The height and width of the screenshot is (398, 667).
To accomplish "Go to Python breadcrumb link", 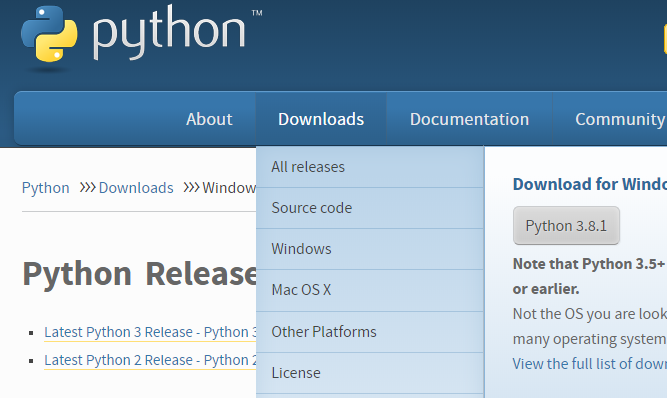I will [46, 188].
